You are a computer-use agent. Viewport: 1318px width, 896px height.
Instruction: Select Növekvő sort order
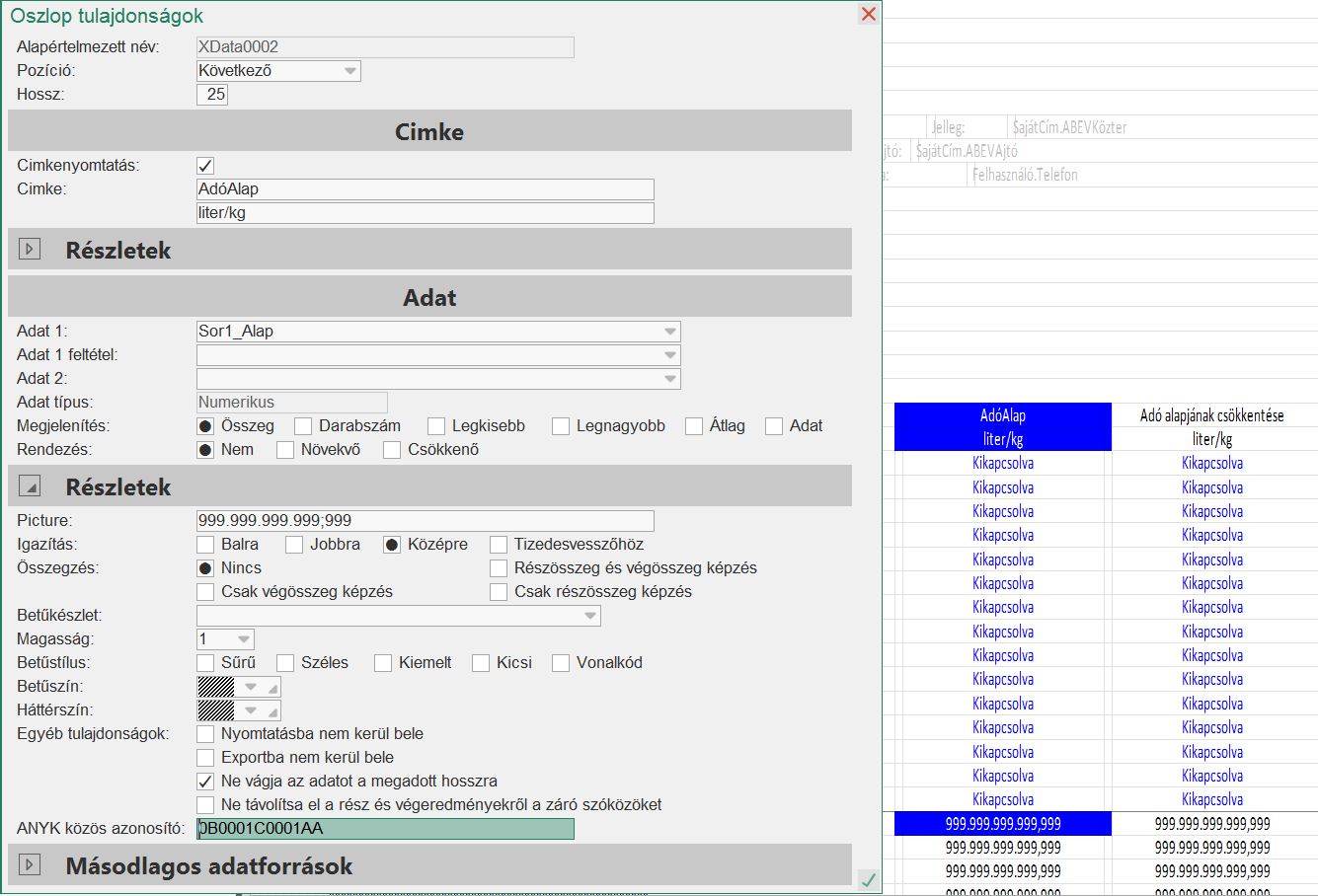[285, 450]
